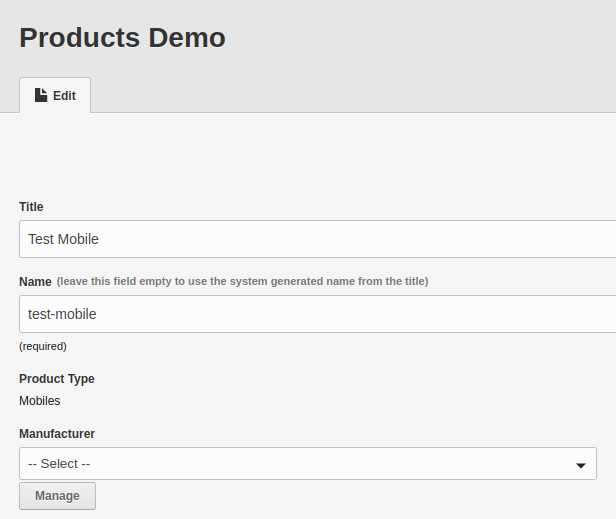Viewport: 616px width, 519px height.
Task: Click the Title field label
Action: coord(31,207)
